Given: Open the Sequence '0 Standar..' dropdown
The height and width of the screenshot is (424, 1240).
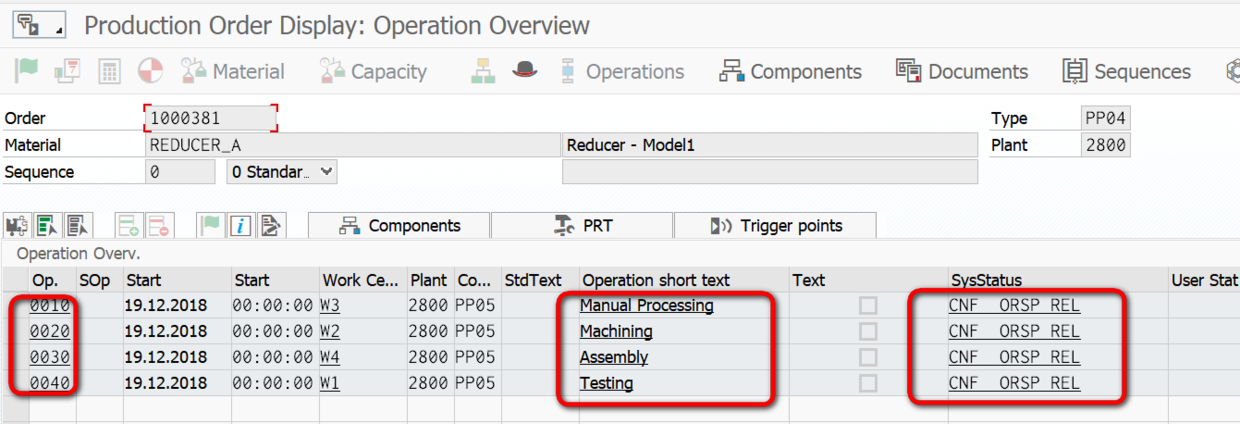Looking at the screenshot, I should [282, 172].
